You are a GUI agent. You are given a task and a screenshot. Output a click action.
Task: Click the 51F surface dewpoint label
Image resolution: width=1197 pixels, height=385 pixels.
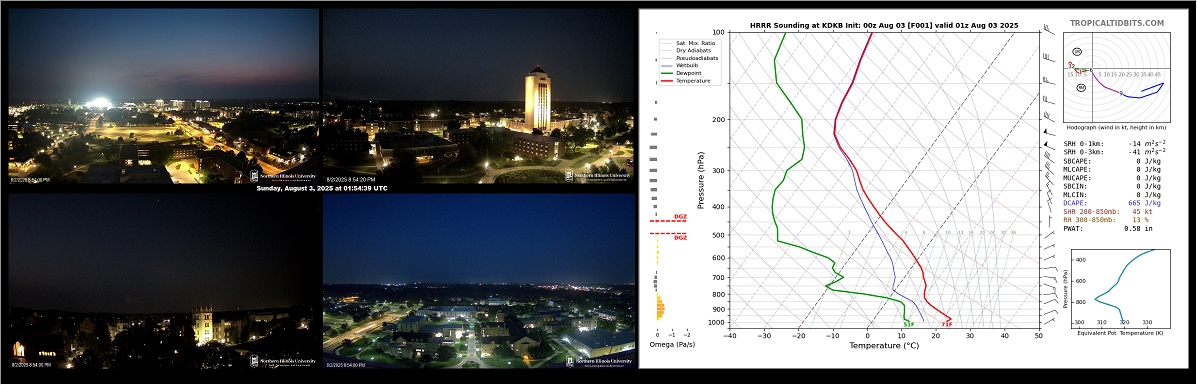point(908,324)
